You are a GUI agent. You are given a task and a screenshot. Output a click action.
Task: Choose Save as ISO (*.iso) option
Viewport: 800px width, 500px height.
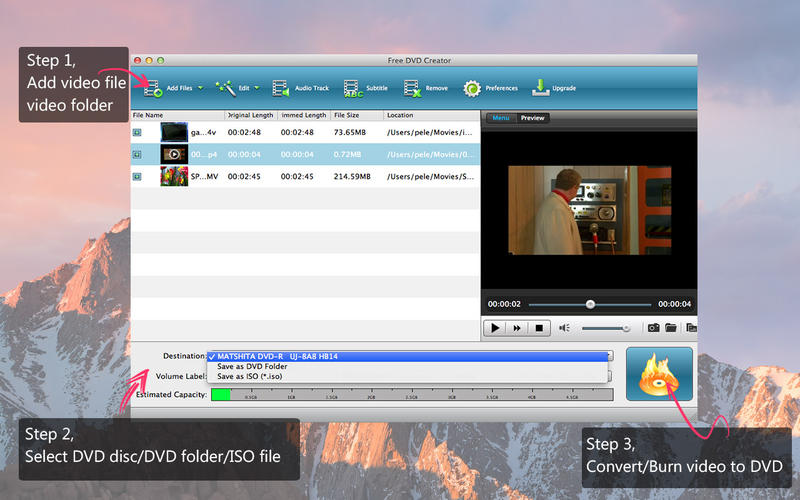point(251,376)
